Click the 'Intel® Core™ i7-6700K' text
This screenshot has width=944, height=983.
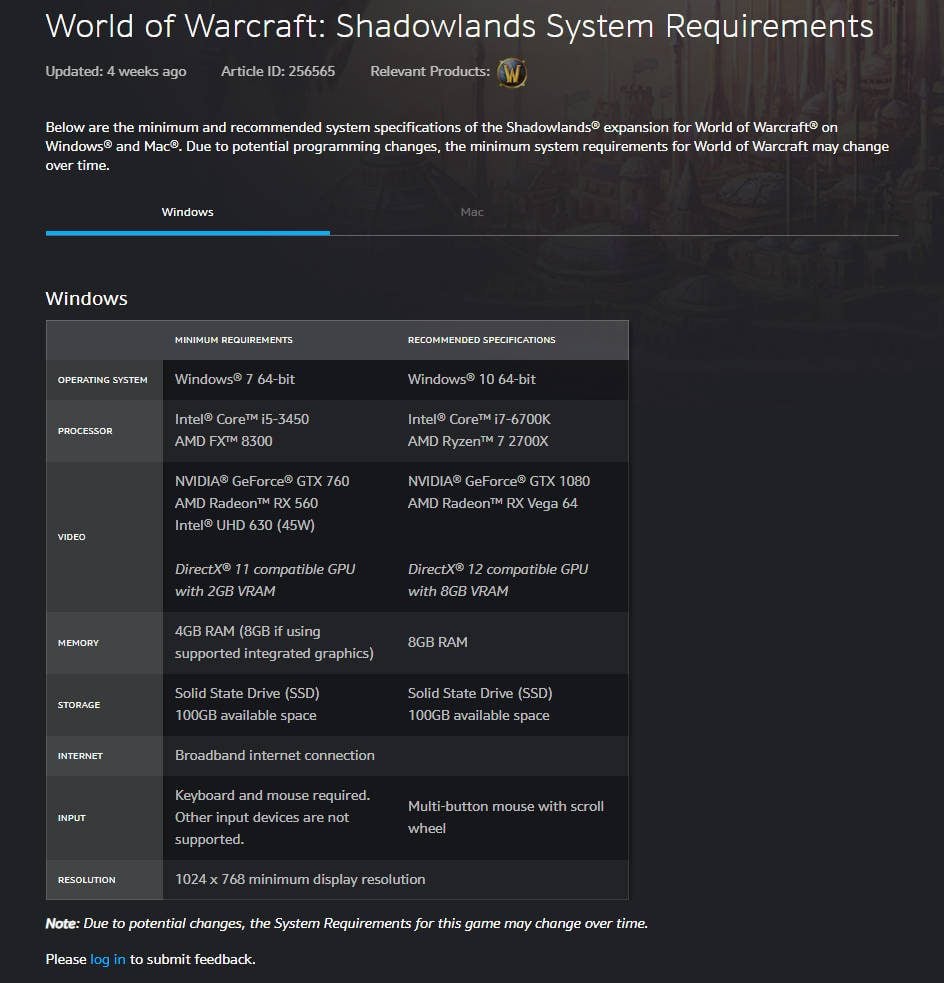pos(480,419)
